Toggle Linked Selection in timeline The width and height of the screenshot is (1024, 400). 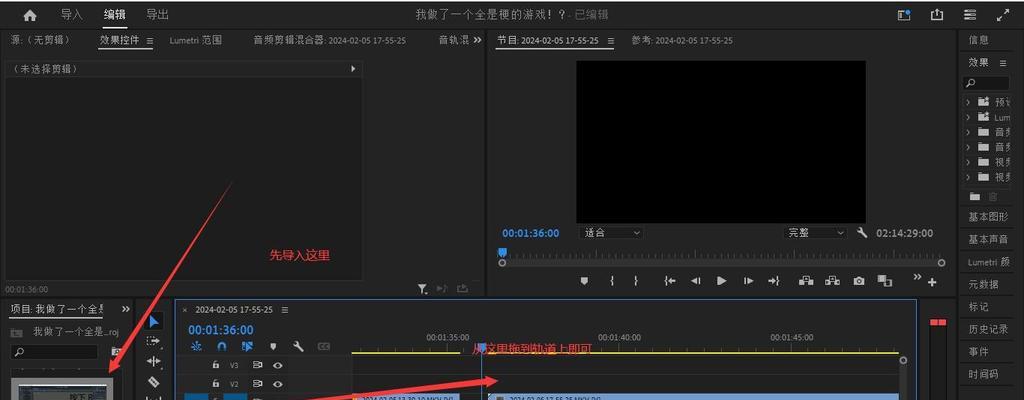tap(248, 346)
